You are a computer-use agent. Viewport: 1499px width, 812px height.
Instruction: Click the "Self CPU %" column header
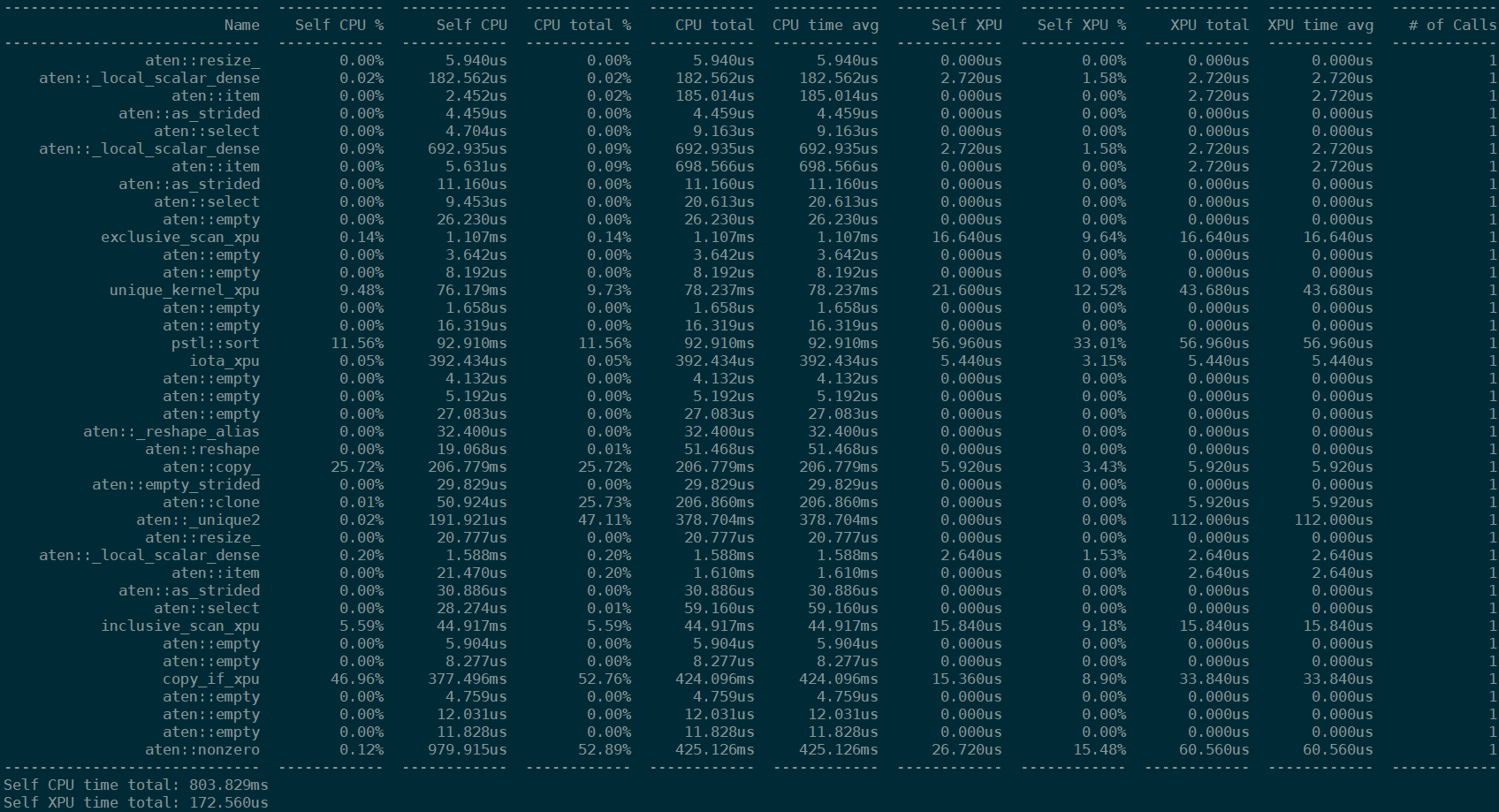(x=339, y=25)
